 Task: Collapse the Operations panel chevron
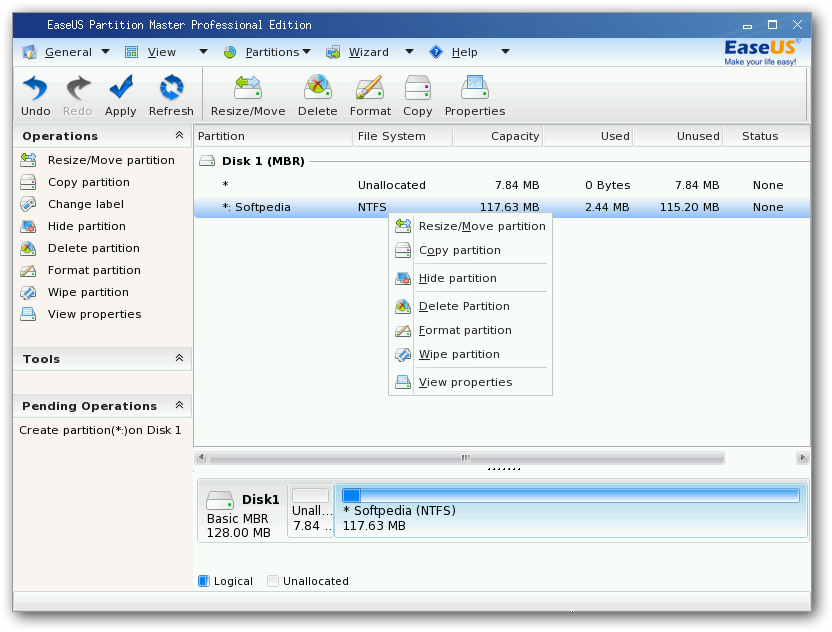click(179, 135)
